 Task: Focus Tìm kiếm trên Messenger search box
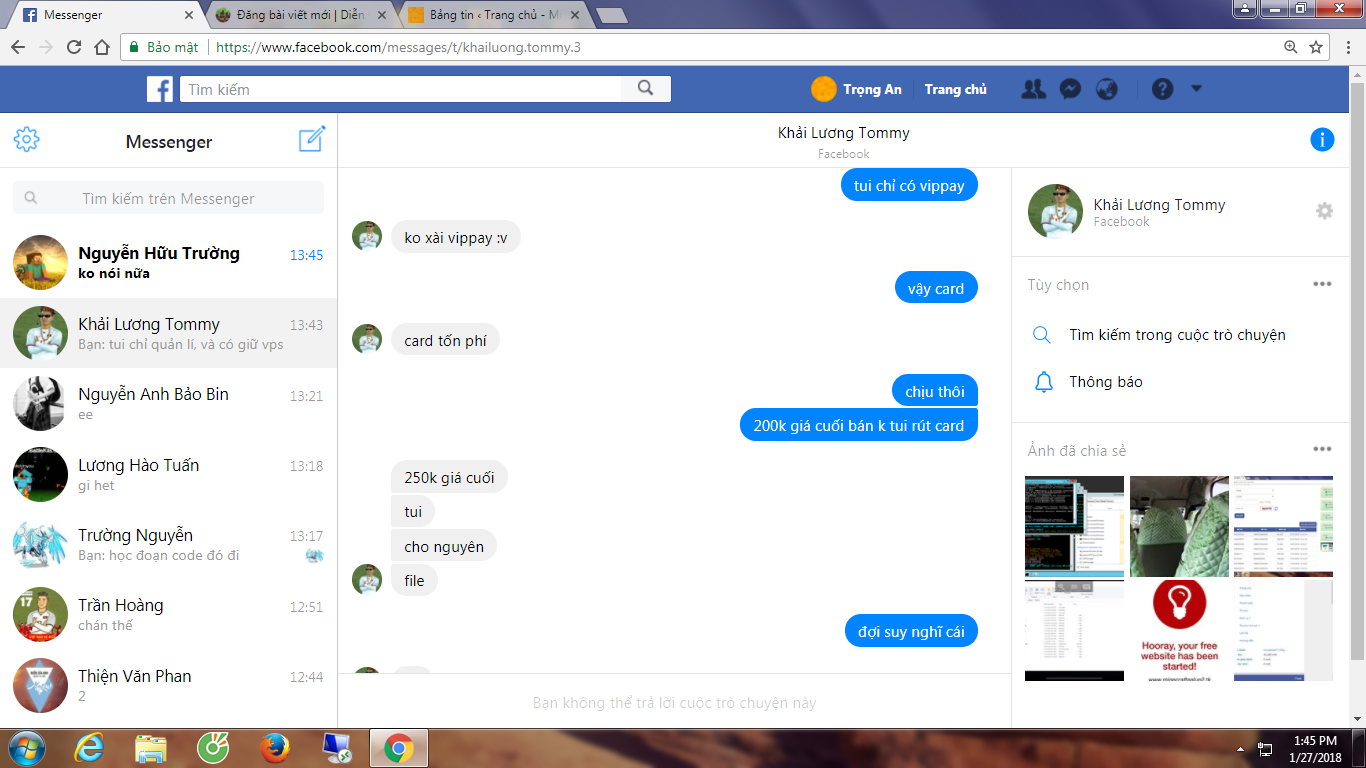coord(168,198)
